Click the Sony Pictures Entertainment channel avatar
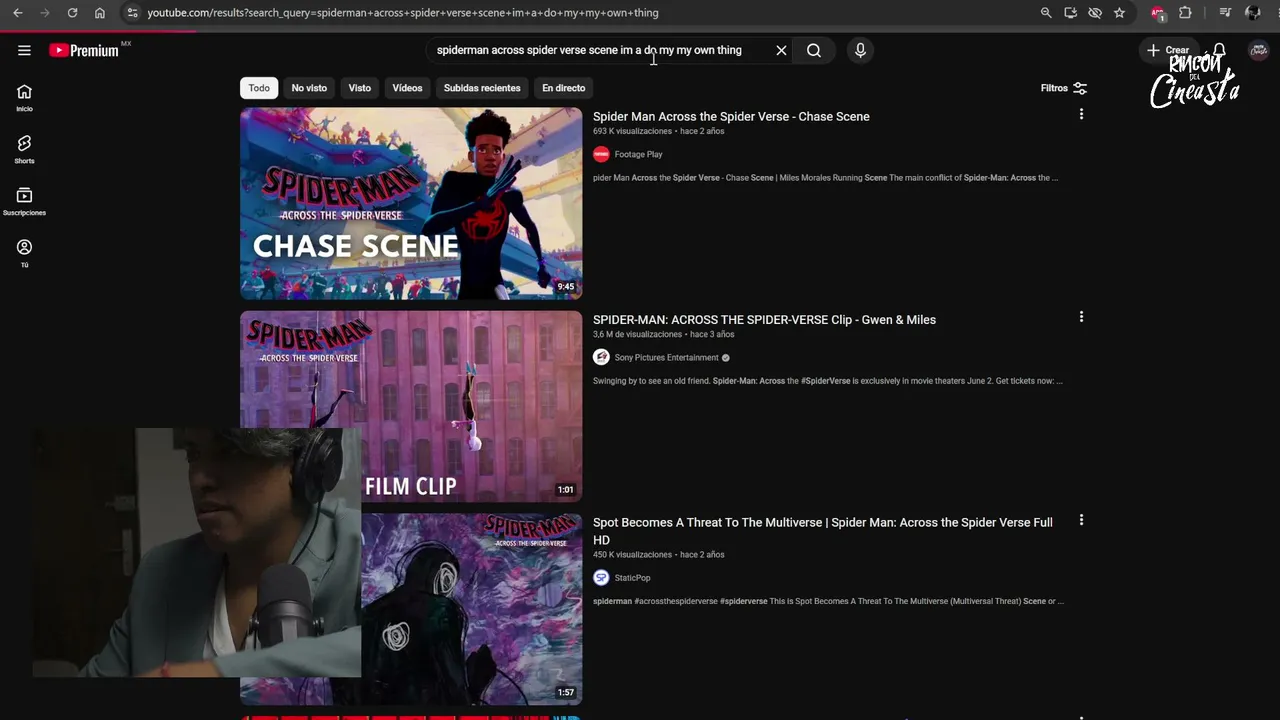Viewport: 1280px width, 720px height. pos(601,358)
